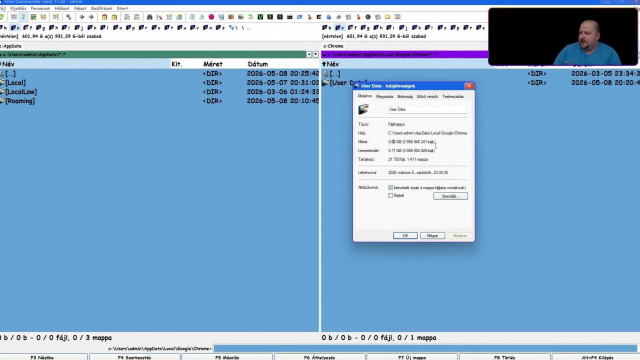This screenshot has height=360, width=640.
Task: Switch to the Megosztás tab
Action: coord(384,97)
